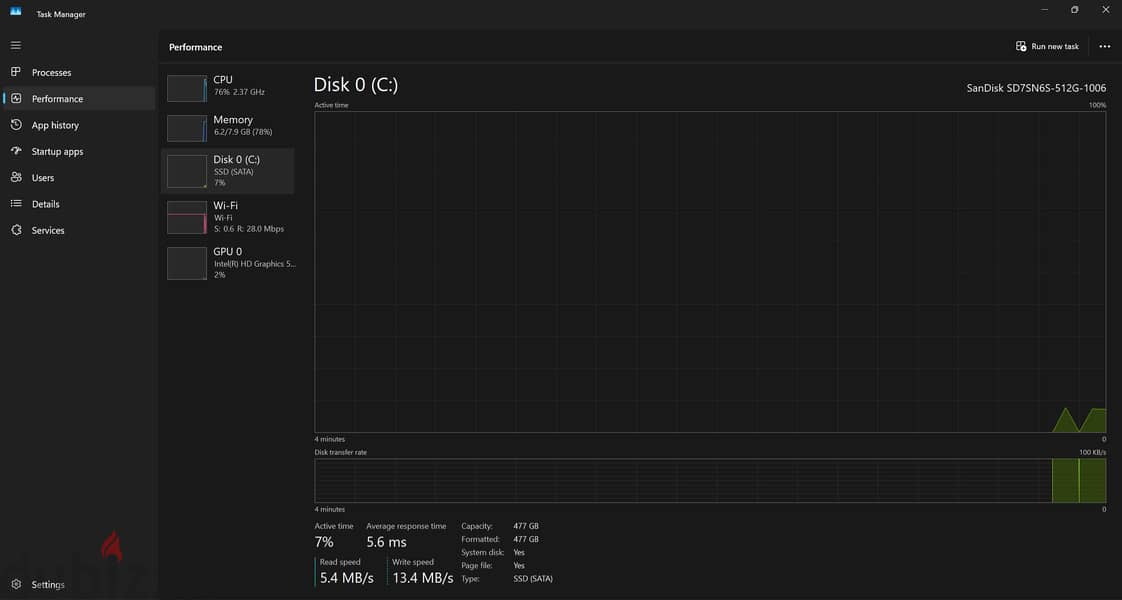1122x600 pixels.
Task: Click the Write speed 13.4 MB/s value
Action: point(423,578)
